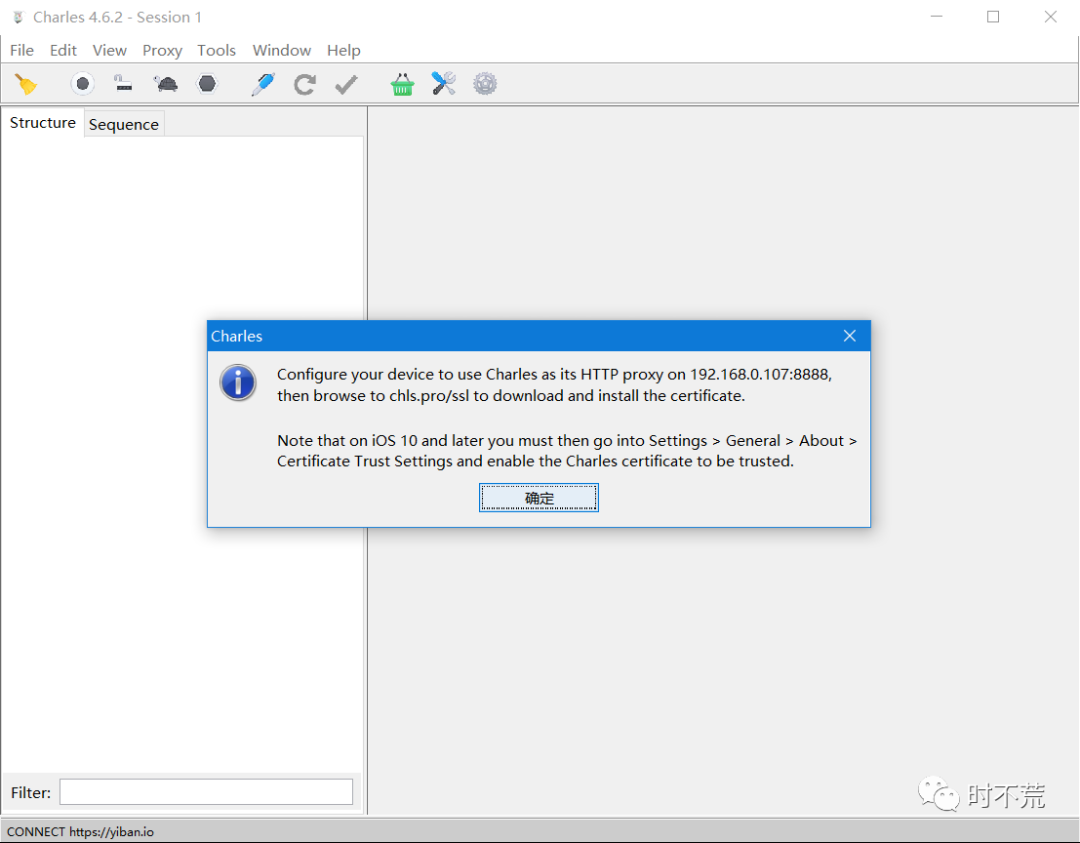Toggle SSL proxying toolbar icon
1080x843 pixels.
pos(123,84)
